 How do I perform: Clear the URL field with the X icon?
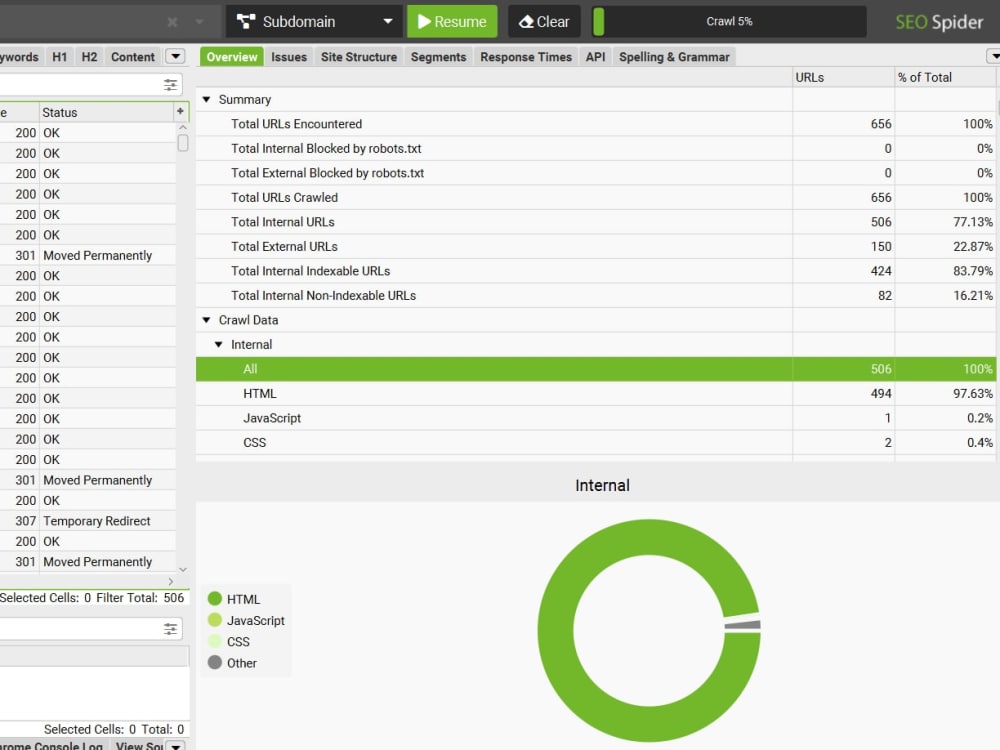pyautogui.click(x=172, y=22)
